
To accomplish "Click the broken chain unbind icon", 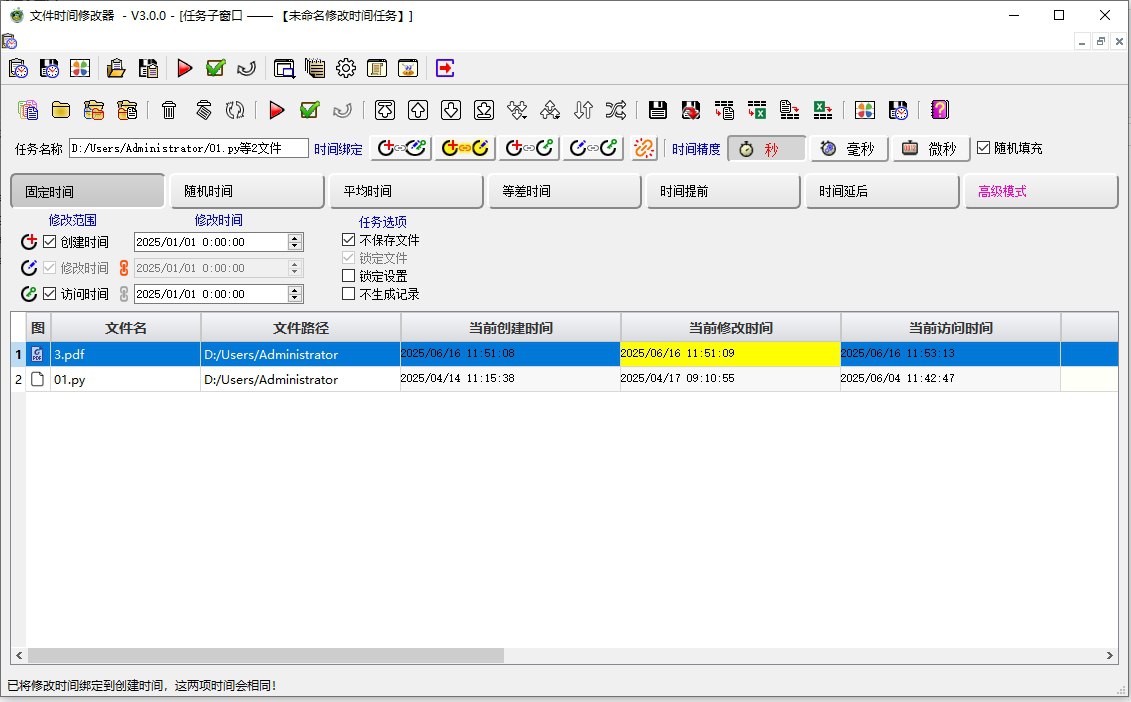I will coord(644,147).
